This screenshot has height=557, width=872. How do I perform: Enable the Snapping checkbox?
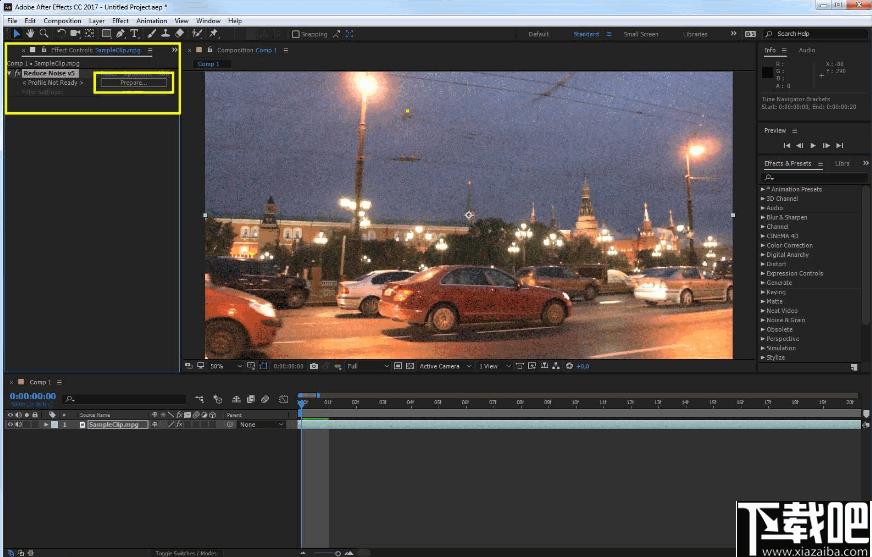tap(296, 34)
